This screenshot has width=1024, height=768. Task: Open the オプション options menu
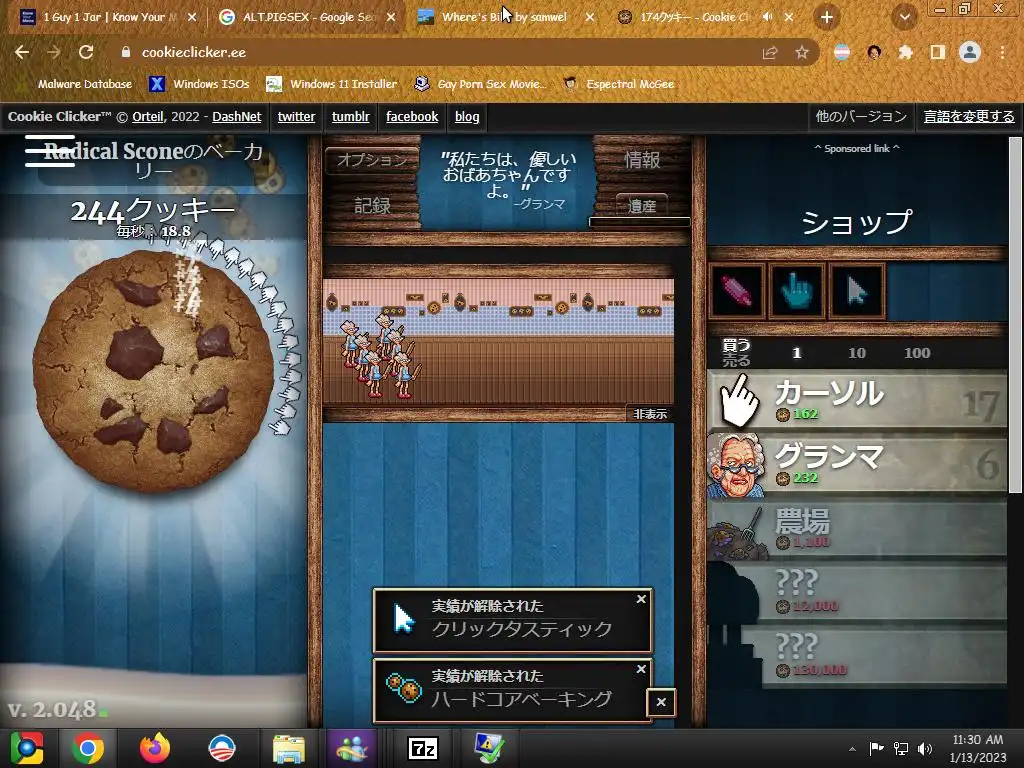[x=372, y=160]
